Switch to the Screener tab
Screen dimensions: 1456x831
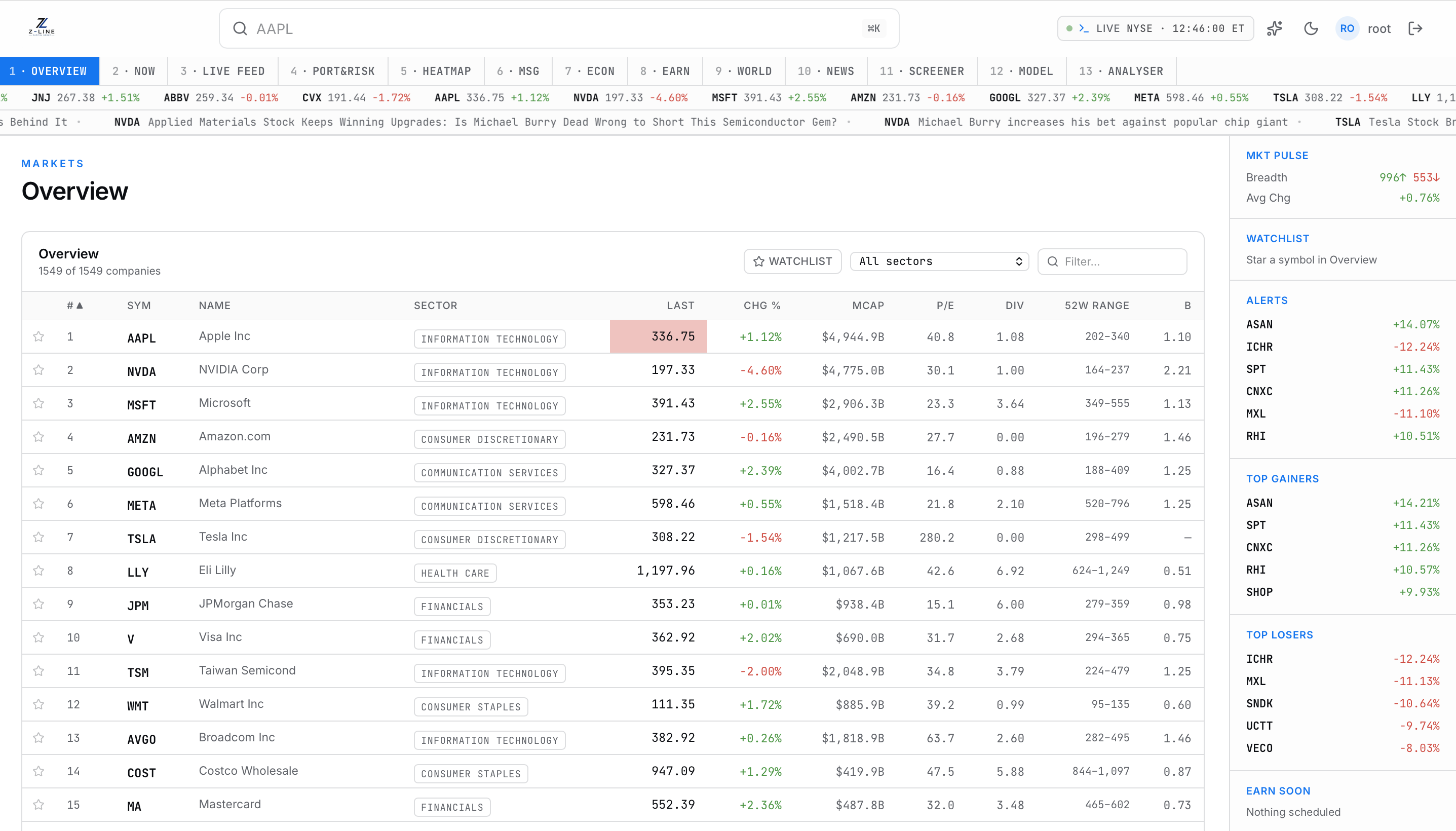coord(922,71)
